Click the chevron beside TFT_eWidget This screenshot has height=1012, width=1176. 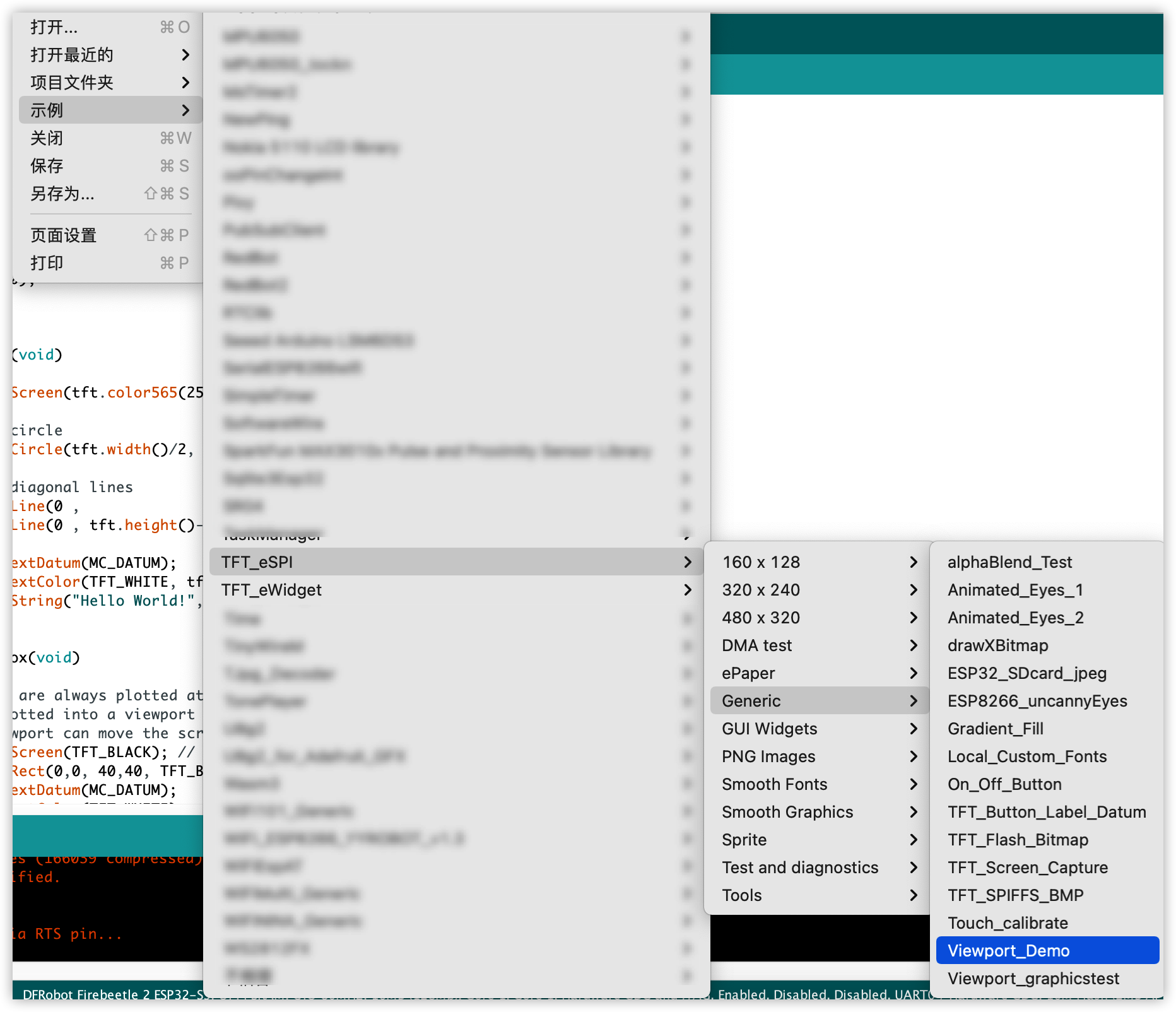point(688,590)
